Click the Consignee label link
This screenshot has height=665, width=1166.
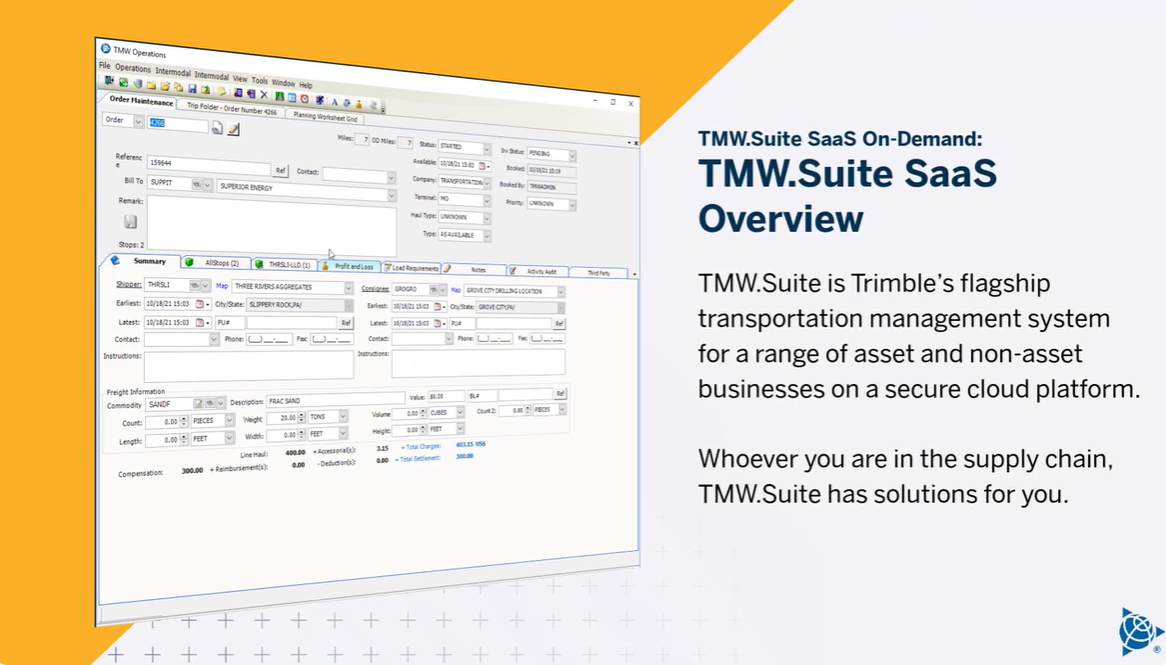coord(375,289)
